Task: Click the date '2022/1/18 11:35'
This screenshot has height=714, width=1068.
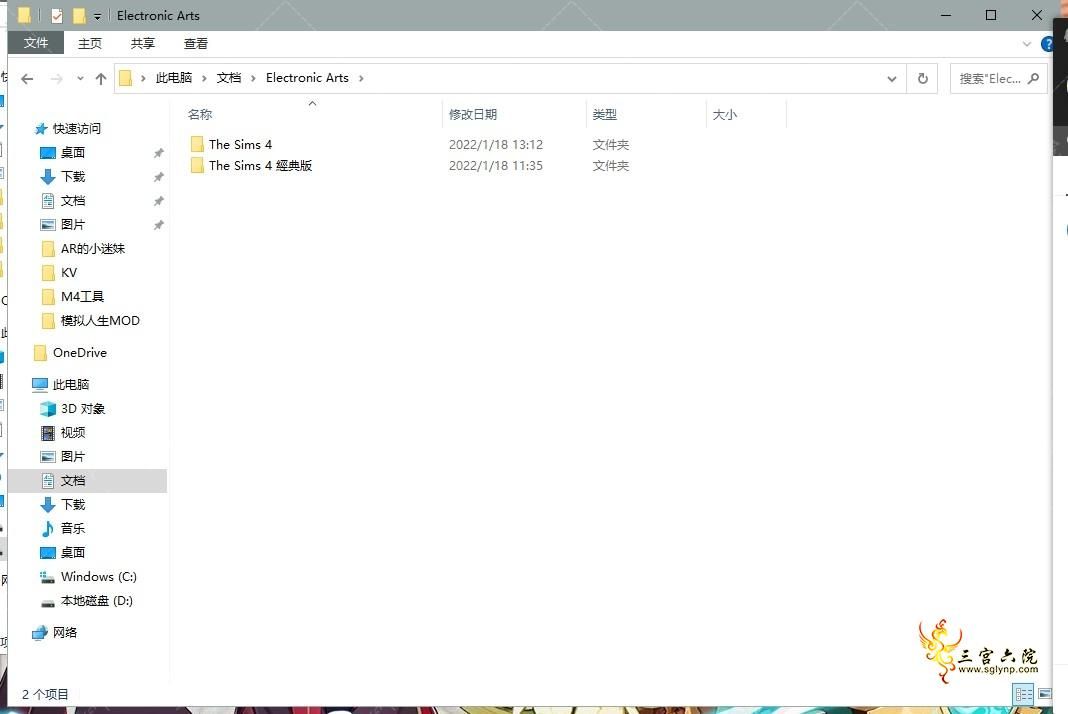Action: [x=496, y=166]
